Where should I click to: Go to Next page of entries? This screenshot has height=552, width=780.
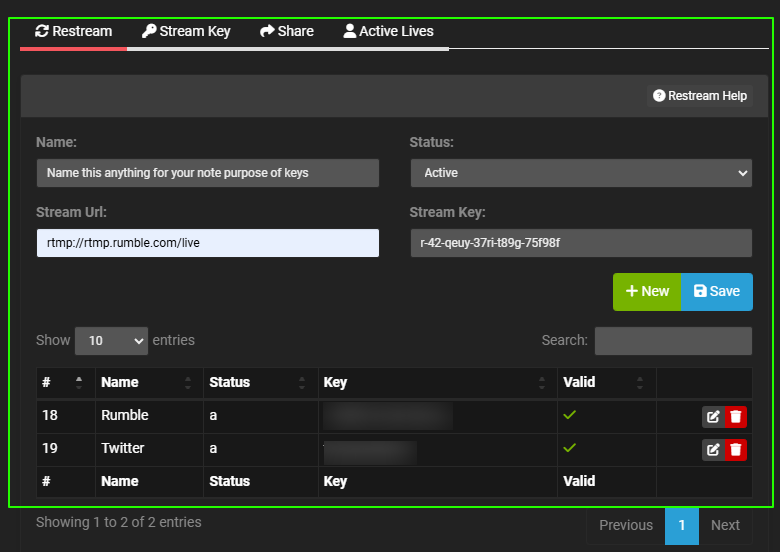point(725,525)
